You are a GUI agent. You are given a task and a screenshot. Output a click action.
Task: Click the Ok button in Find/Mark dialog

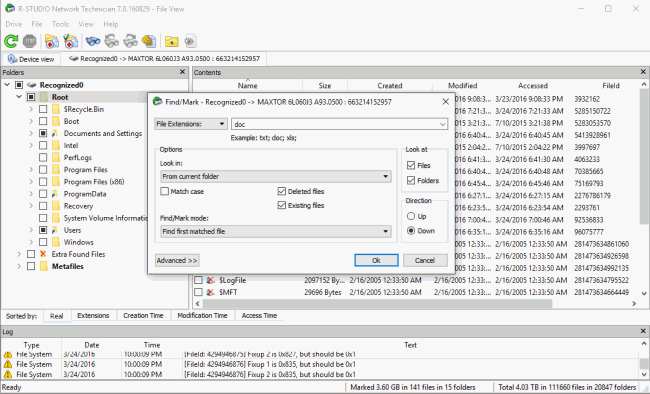click(376, 260)
